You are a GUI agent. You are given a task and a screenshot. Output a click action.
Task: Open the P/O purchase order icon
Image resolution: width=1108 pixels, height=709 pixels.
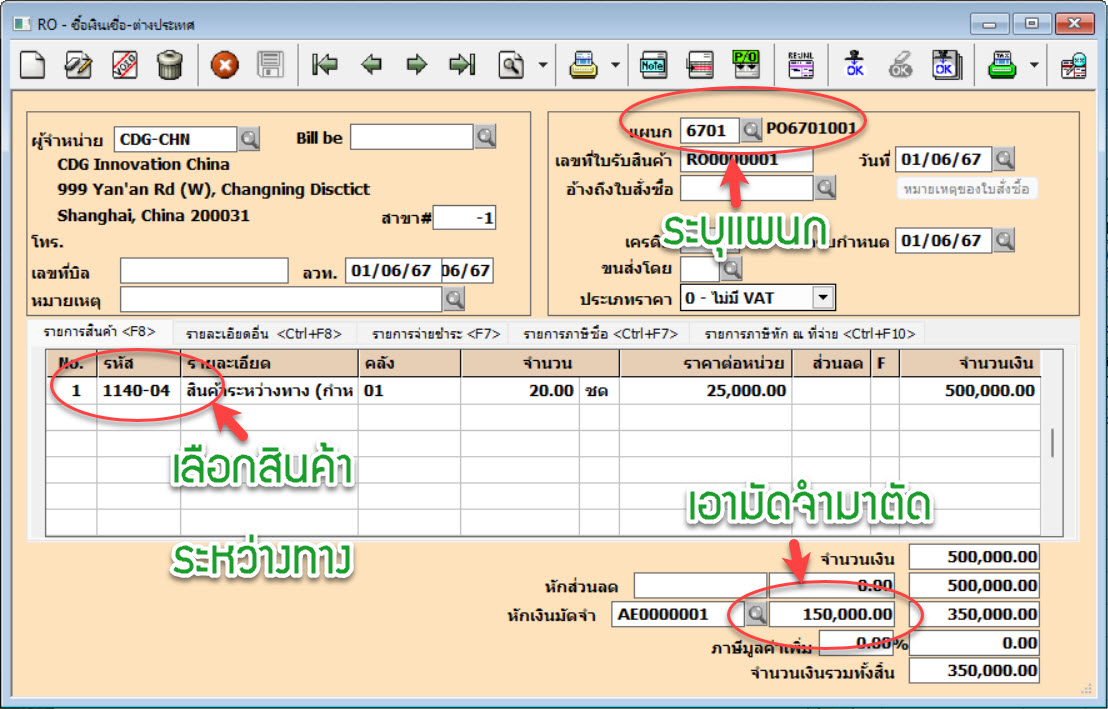(x=746, y=65)
